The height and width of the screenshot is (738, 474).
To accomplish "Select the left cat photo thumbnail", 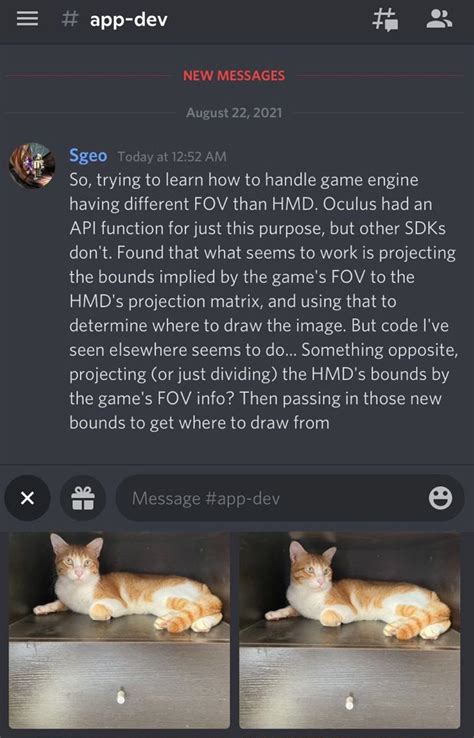I will (120, 630).
